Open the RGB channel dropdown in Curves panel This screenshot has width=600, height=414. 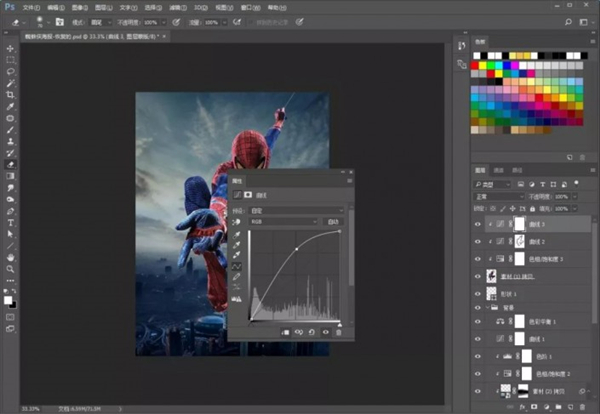point(285,221)
